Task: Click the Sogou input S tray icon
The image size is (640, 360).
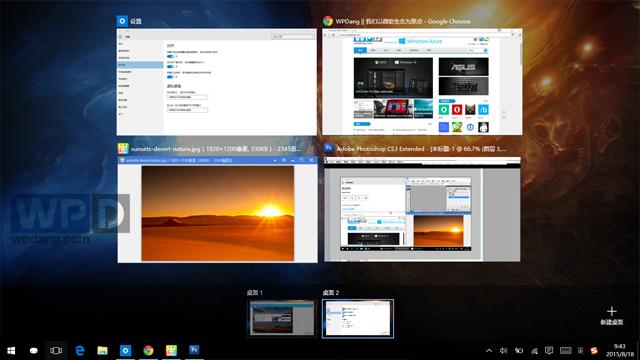Action: [594, 351]
